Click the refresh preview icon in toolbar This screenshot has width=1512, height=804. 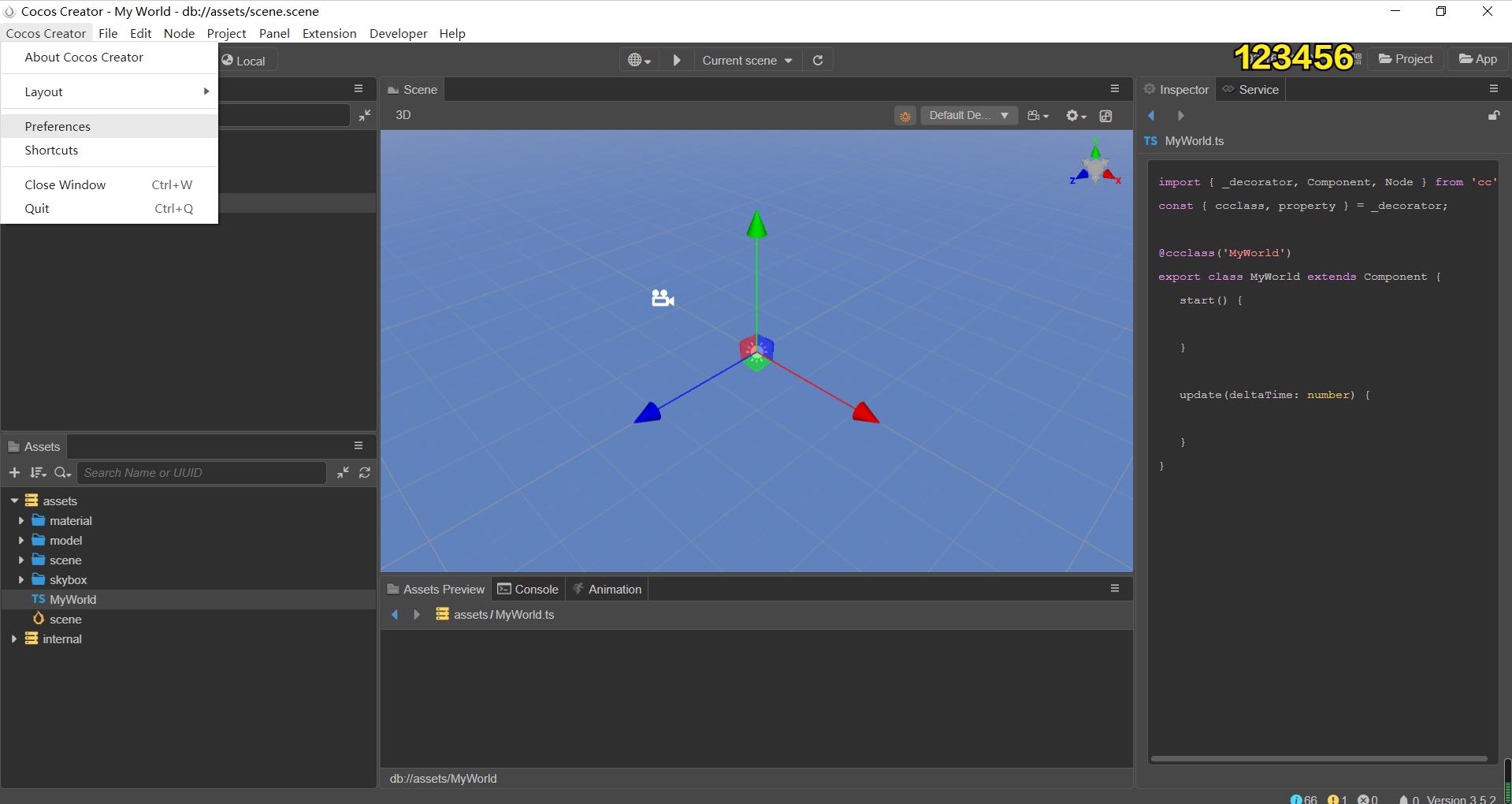click(x=818, y=61)
